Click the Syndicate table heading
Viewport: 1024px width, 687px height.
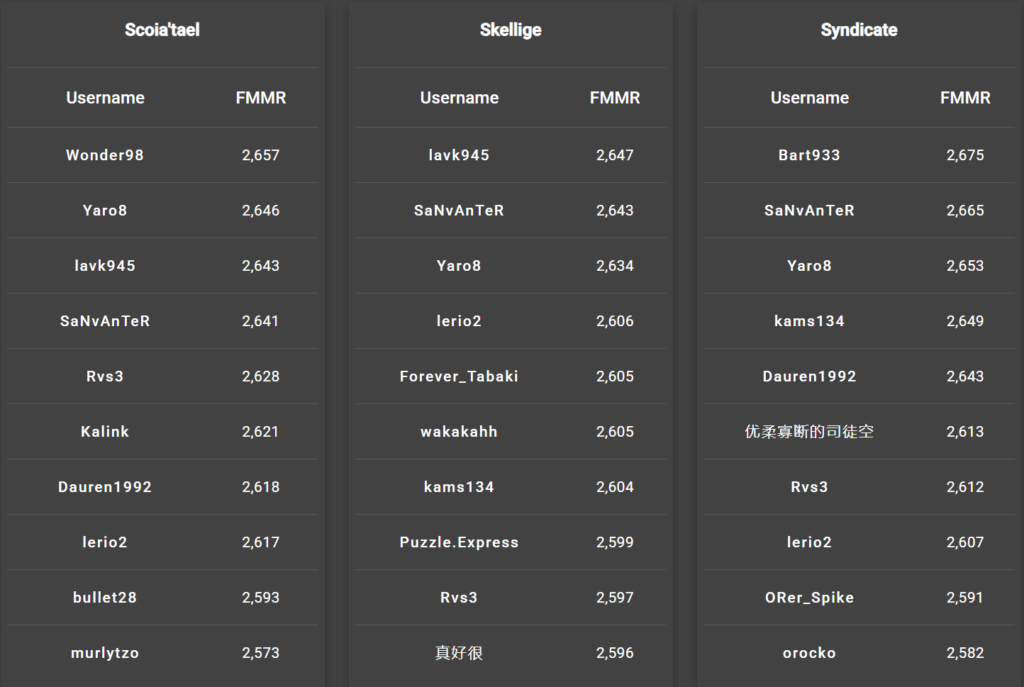[858, 30]
